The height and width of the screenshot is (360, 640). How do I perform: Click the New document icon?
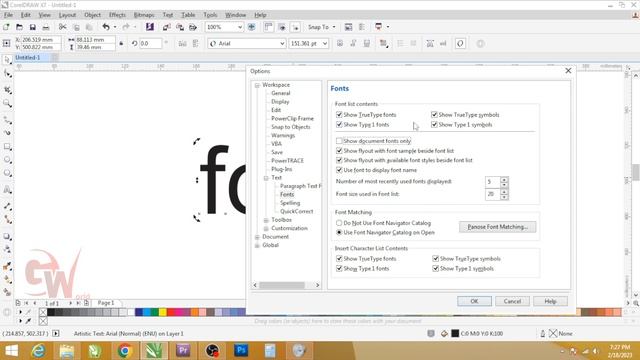click(6, 27)
